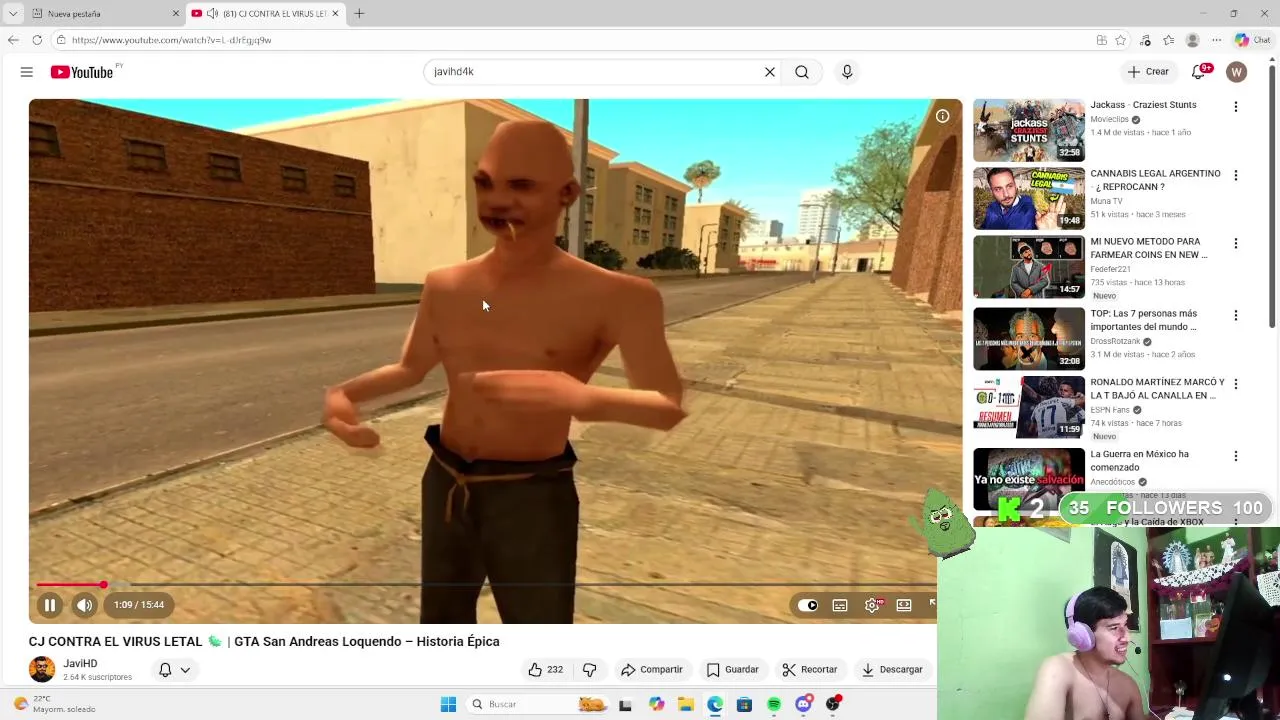Screen dimensions: 1280x720
Task: Click the video info card icon
Action: [x=942, y=116]
